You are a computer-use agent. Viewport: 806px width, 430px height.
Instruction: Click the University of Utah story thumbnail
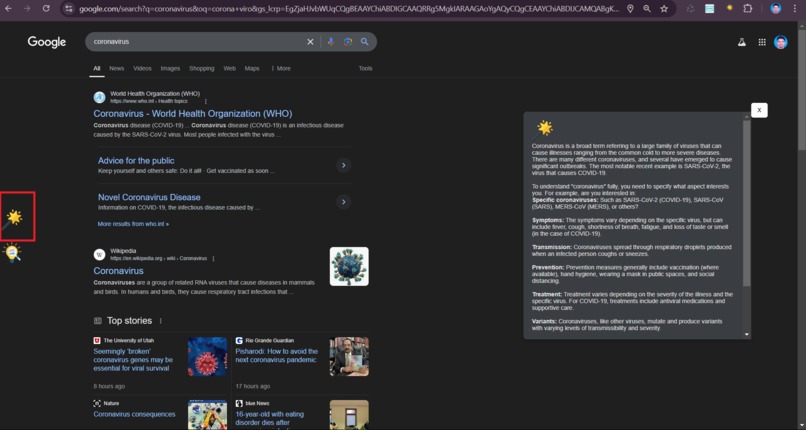point(207,357)
